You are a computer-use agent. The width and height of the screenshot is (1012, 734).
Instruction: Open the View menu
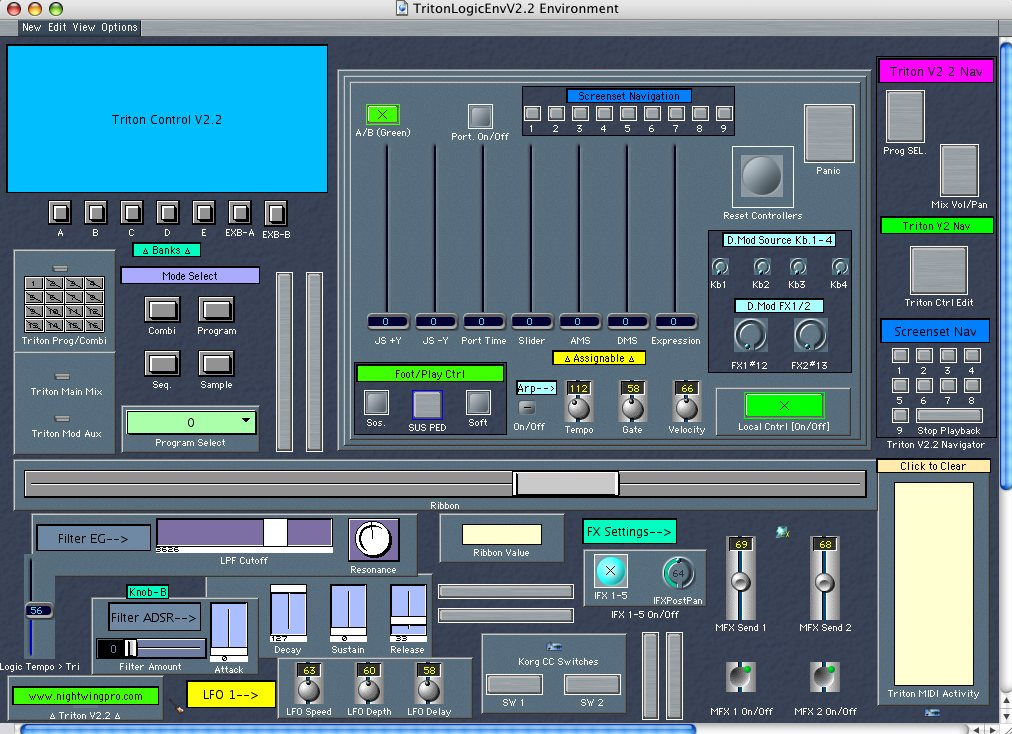83,27
